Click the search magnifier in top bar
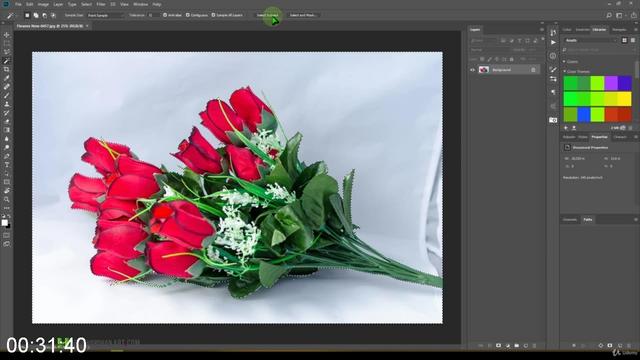Screen dimensions: 640x360 [x=609, y=15]
